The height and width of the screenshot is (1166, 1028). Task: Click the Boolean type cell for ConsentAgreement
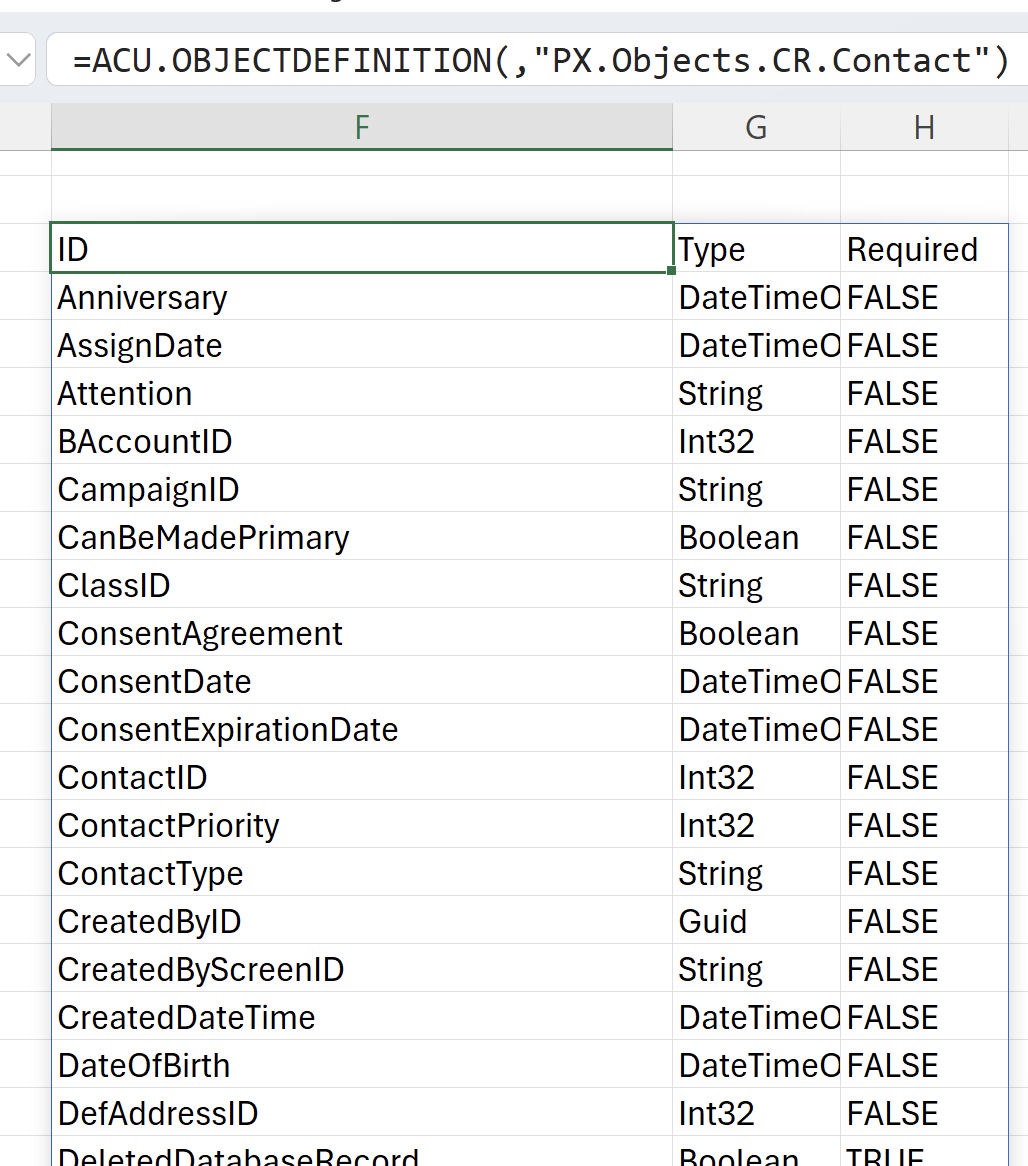click(x=756, y=633)
